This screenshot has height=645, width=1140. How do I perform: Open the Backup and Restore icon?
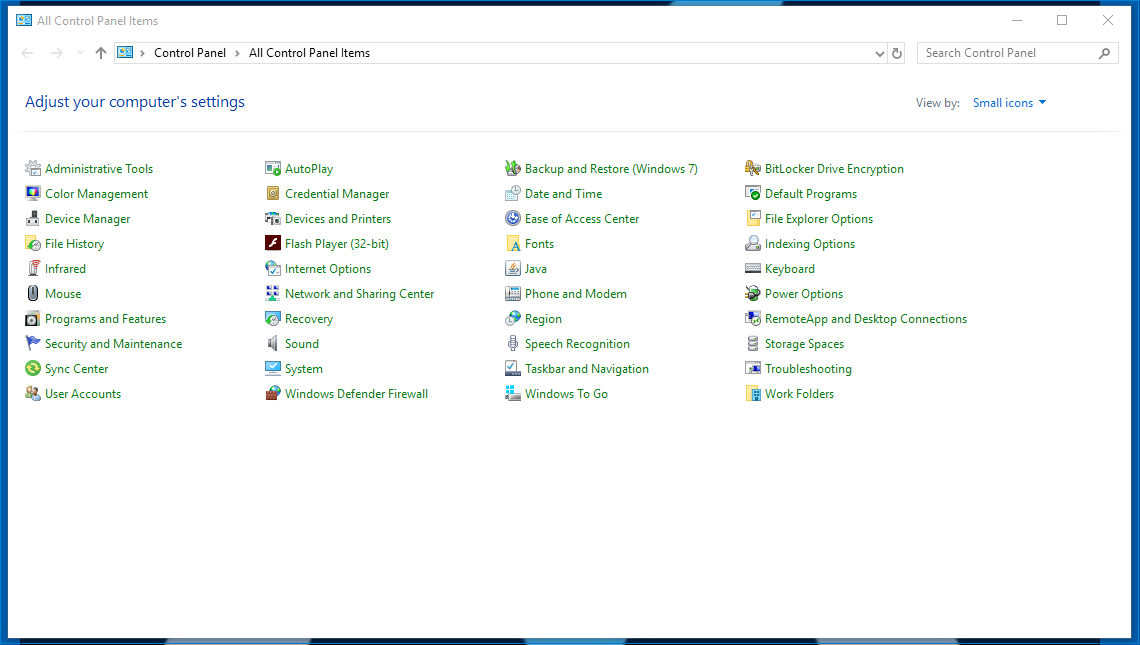coord(513,169)
